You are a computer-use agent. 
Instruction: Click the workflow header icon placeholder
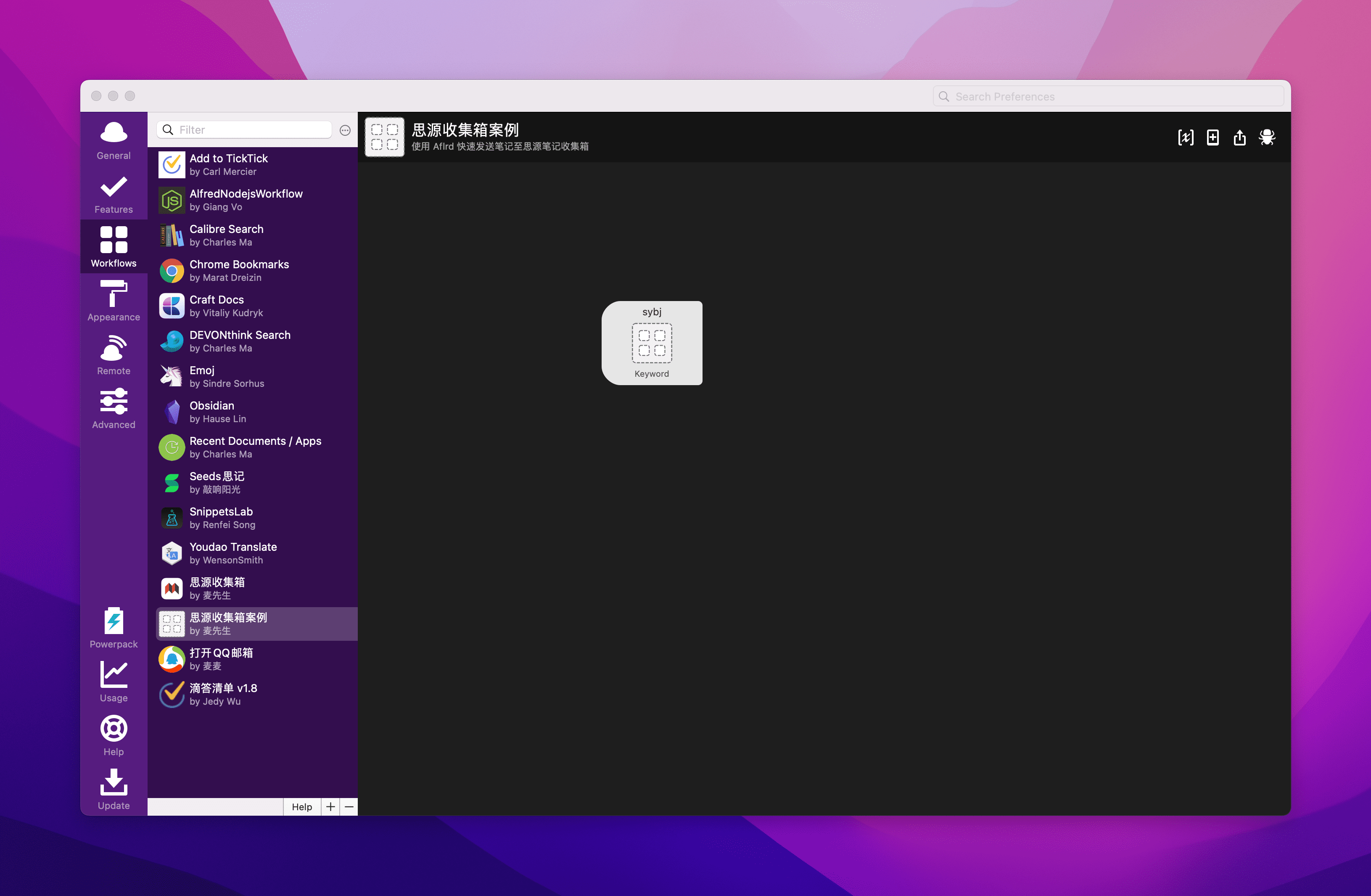click(384, 137)
